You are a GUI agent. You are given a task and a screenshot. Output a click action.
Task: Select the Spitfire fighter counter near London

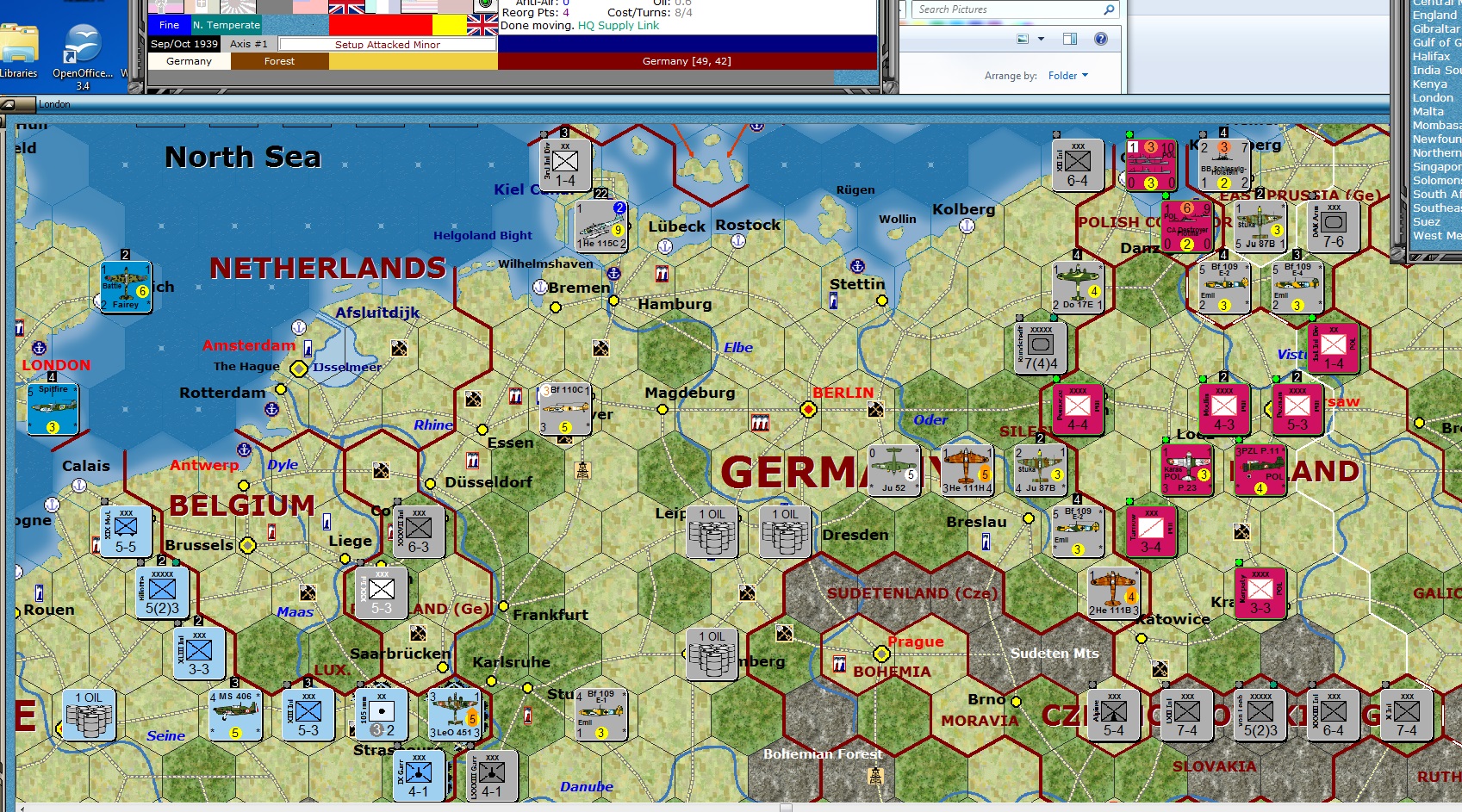click(x=53, y=409)
